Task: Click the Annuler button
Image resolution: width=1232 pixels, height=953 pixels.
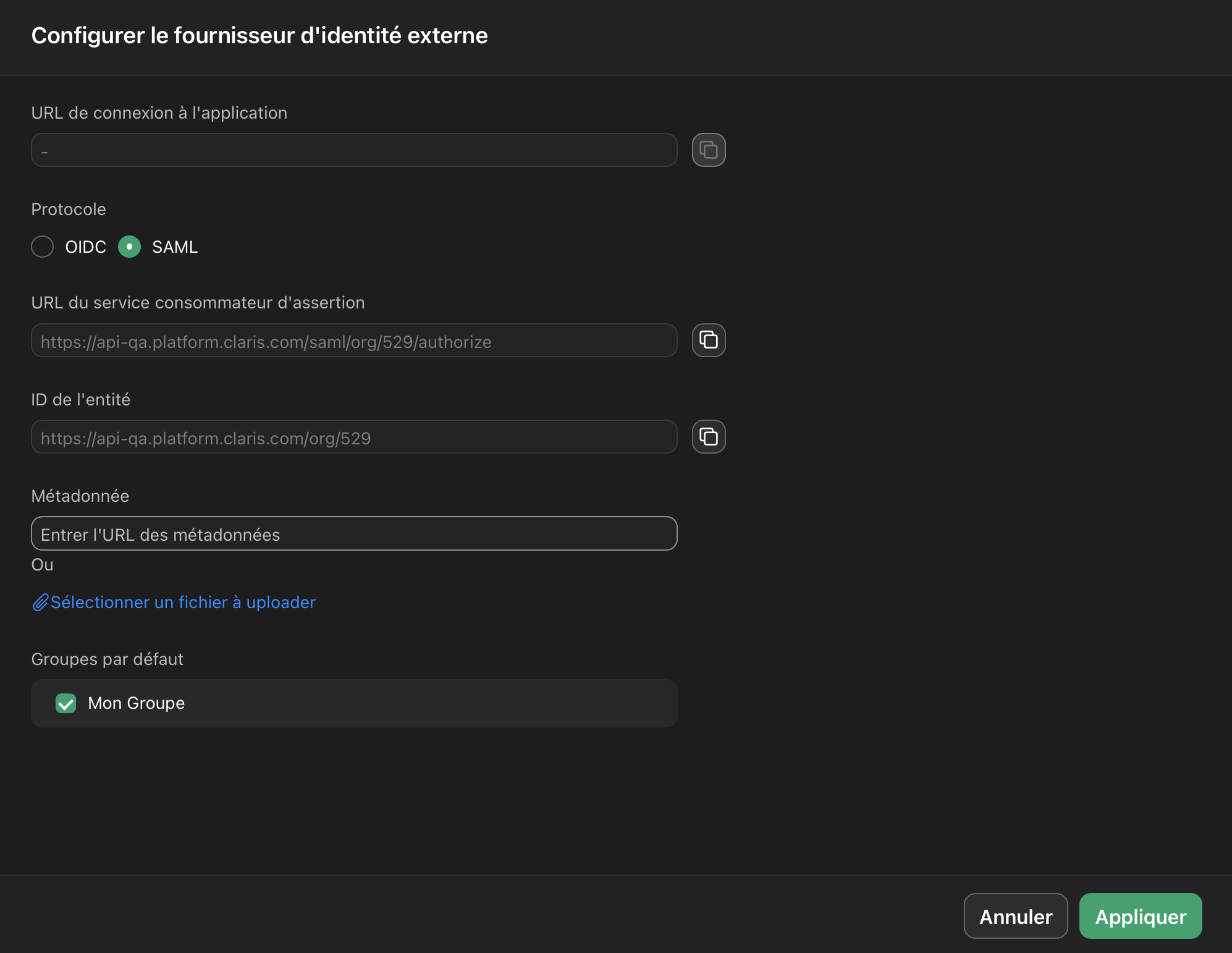Action: click(x=1016, y=917)
